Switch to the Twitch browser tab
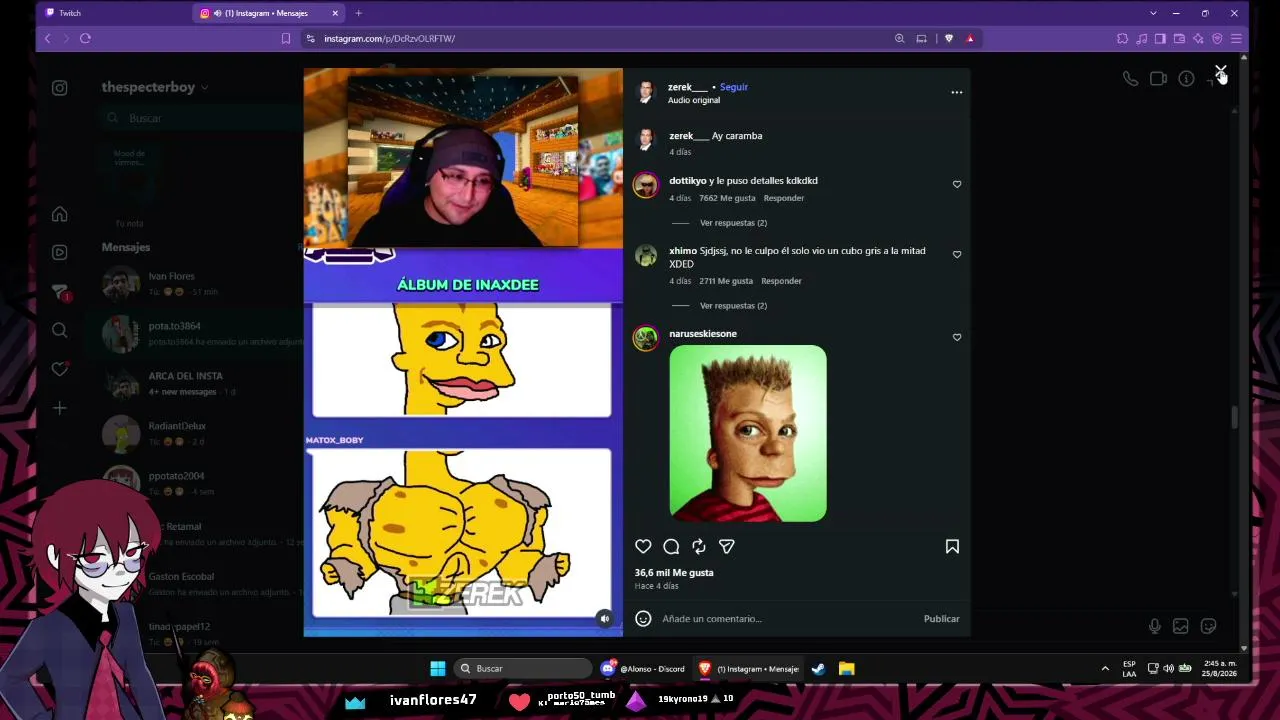 (112, 13)
